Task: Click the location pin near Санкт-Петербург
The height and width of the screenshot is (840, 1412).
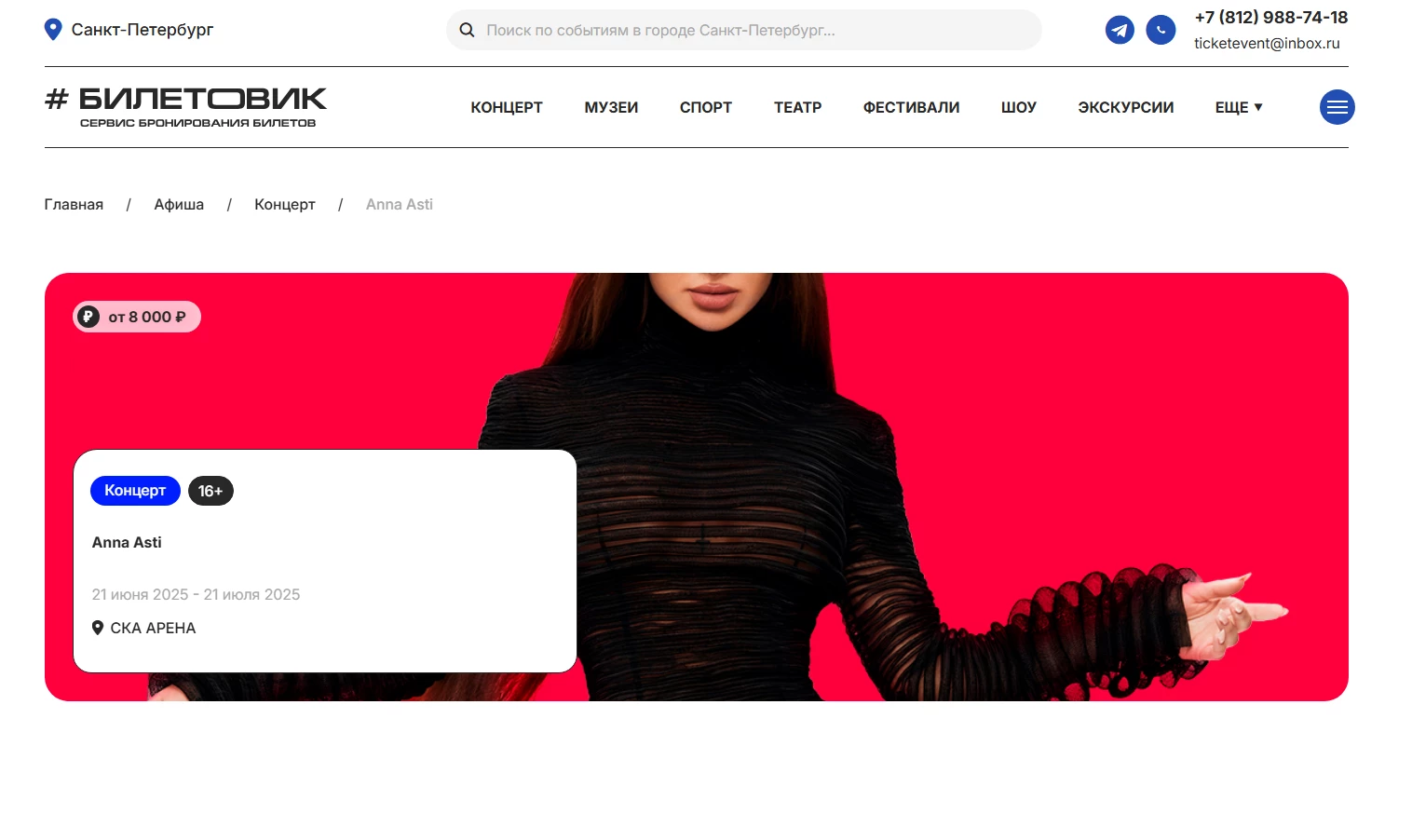Action: coord(53,30)
